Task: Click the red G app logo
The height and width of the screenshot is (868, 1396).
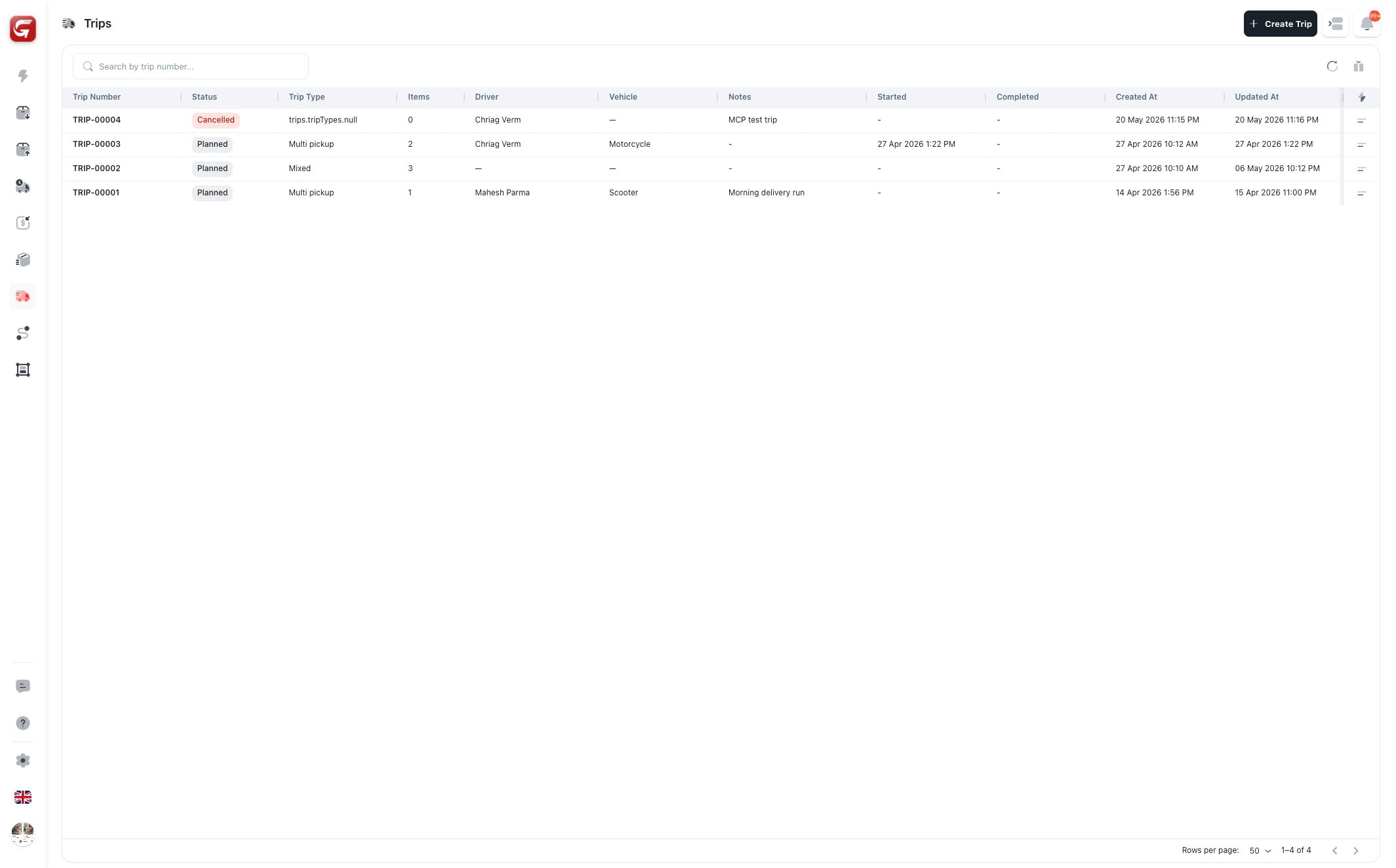Action: point(23,29)
